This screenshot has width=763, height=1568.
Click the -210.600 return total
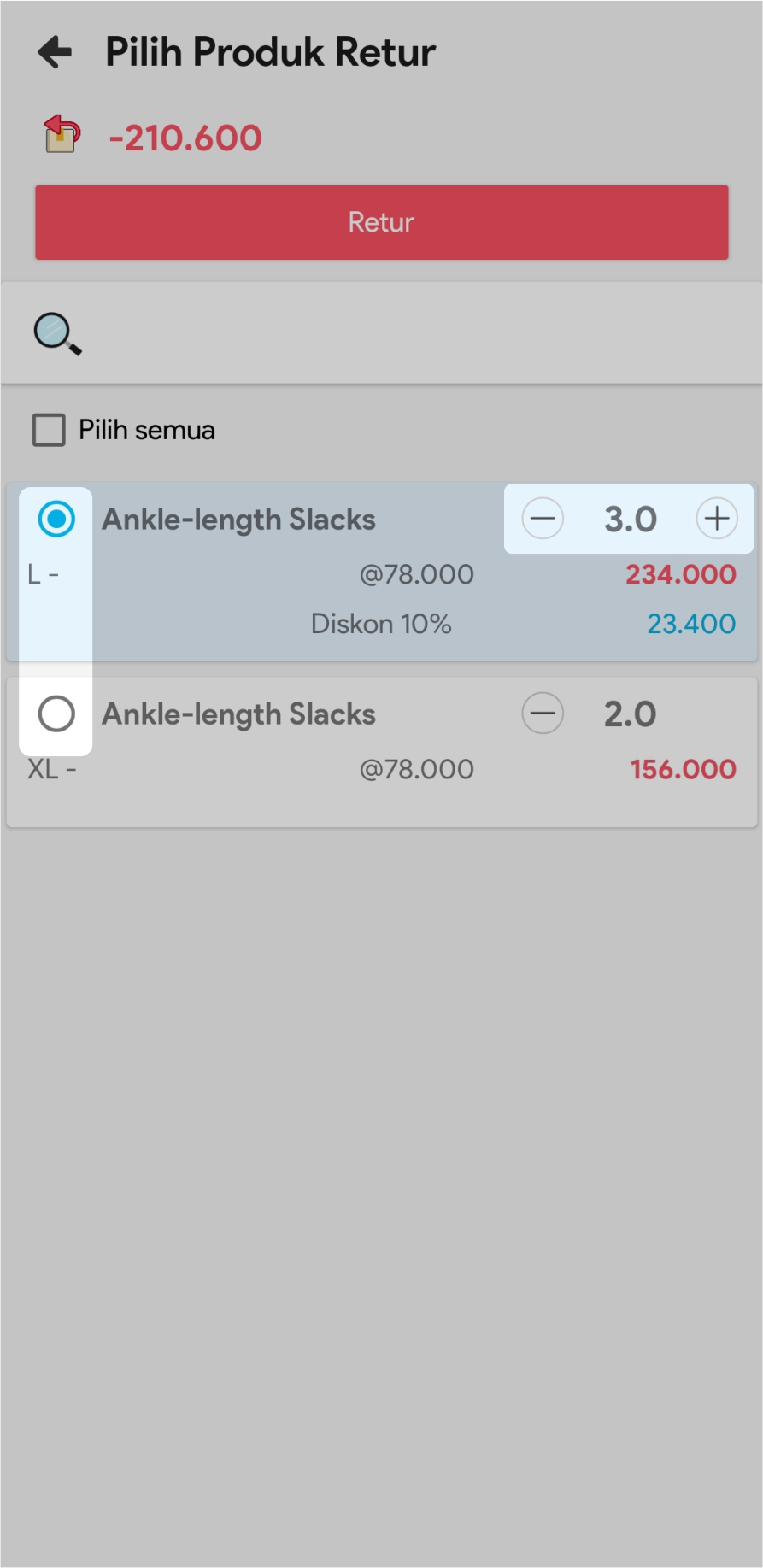185,138
